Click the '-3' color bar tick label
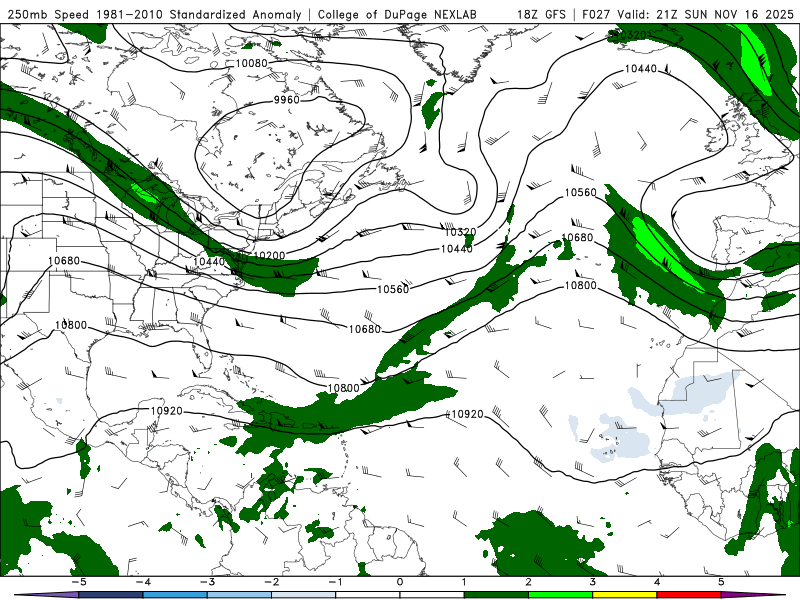Viewport: 800px width, 600px height. tap(207, 582)
